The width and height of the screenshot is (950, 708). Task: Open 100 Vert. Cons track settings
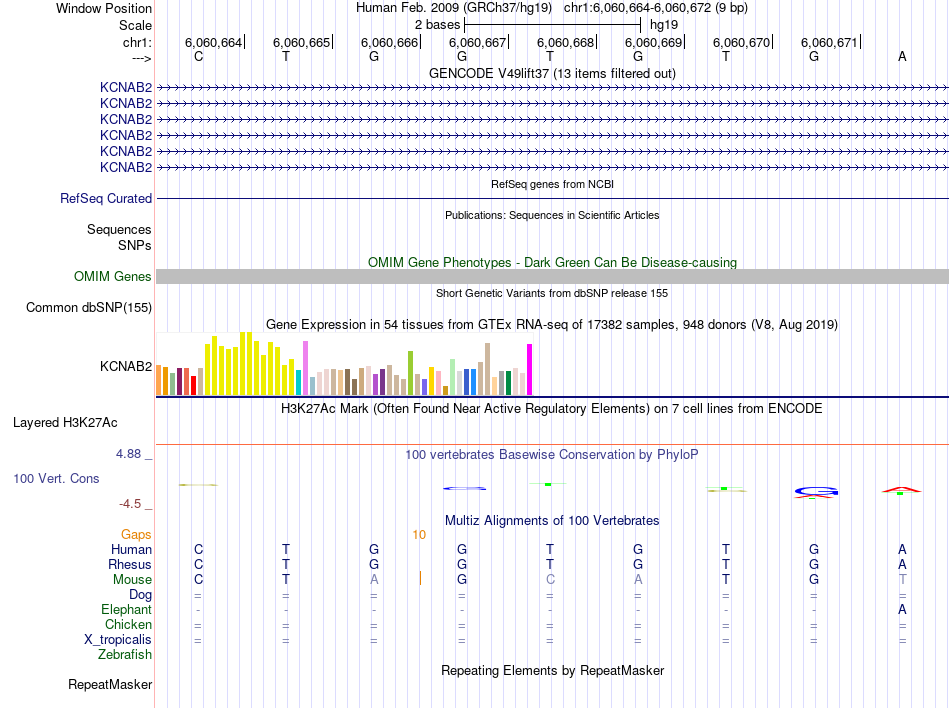[56, 478]
